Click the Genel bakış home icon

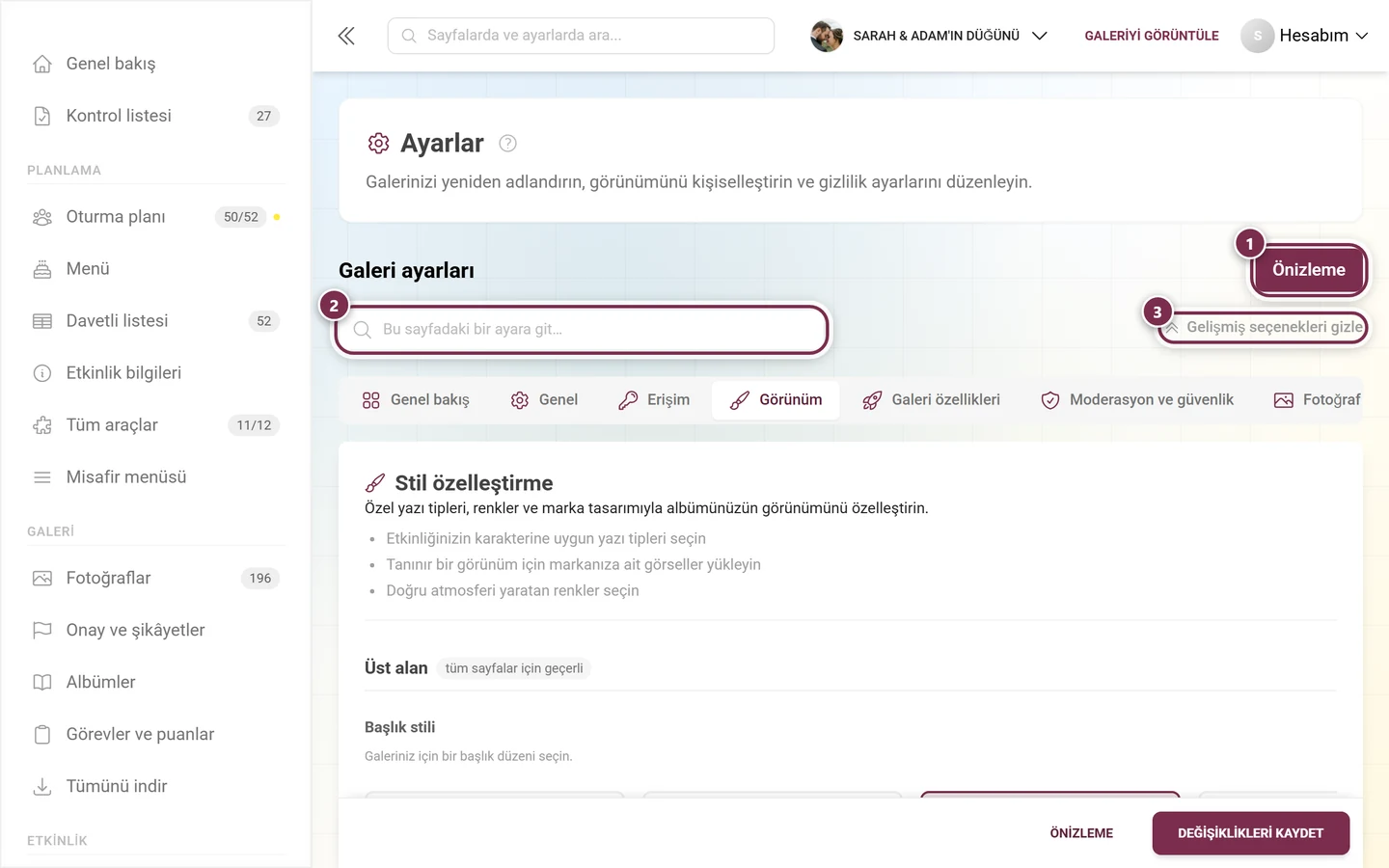tap(42, 64)
